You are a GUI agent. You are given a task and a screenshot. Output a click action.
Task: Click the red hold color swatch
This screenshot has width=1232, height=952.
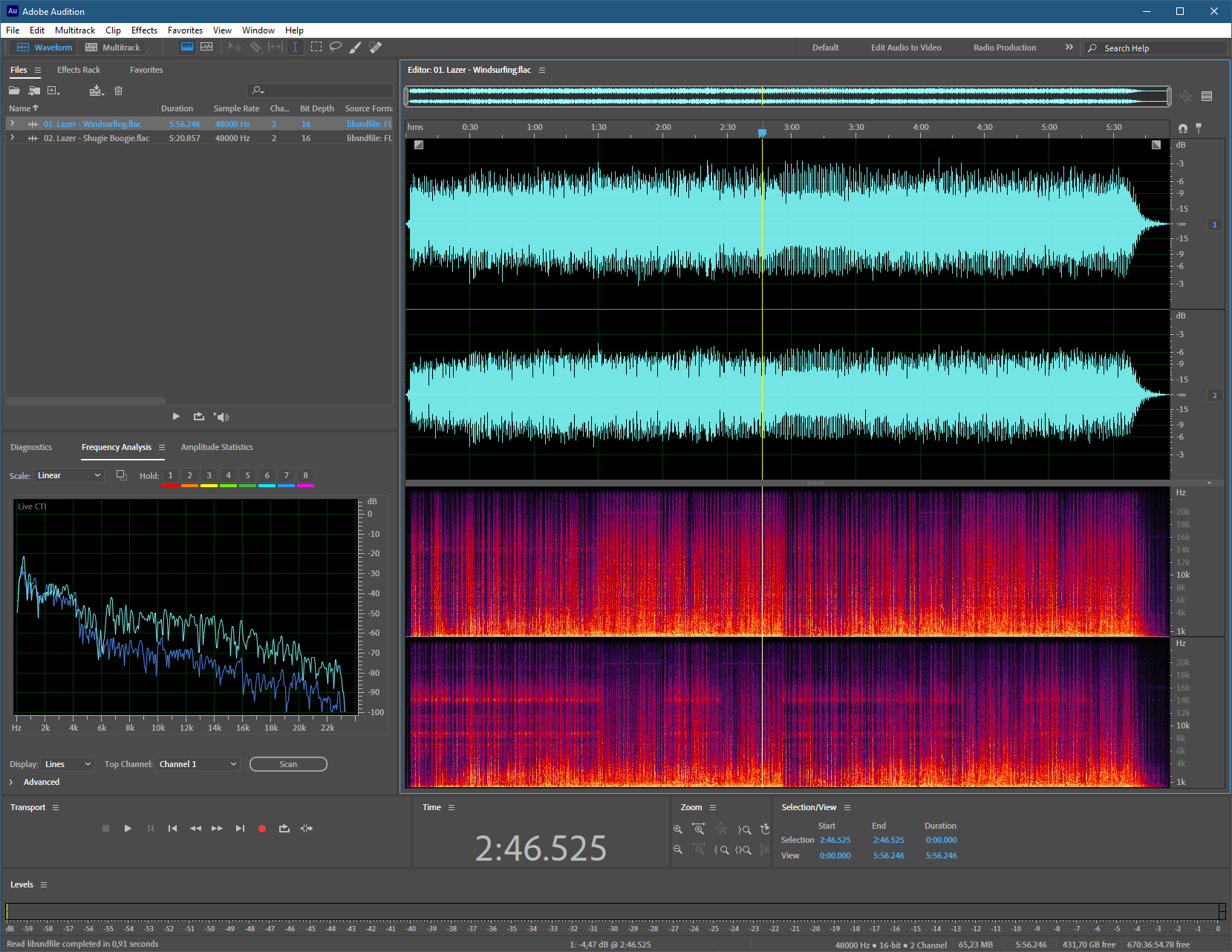tap(170, 486)
